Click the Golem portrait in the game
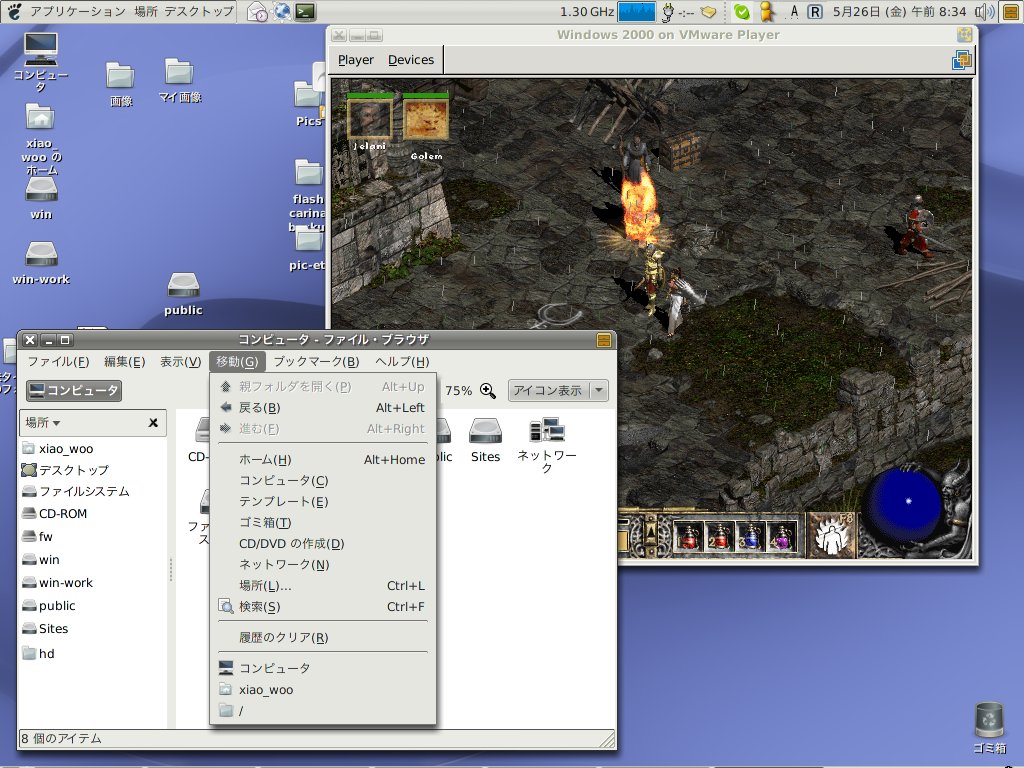 (426, 119)
